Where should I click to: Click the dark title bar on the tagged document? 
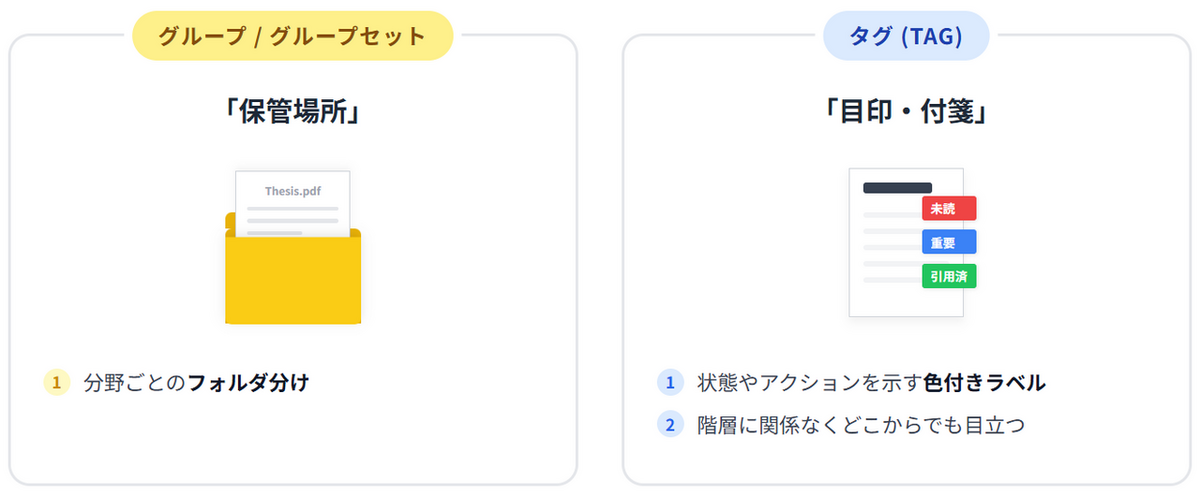[x=897, y=187]
